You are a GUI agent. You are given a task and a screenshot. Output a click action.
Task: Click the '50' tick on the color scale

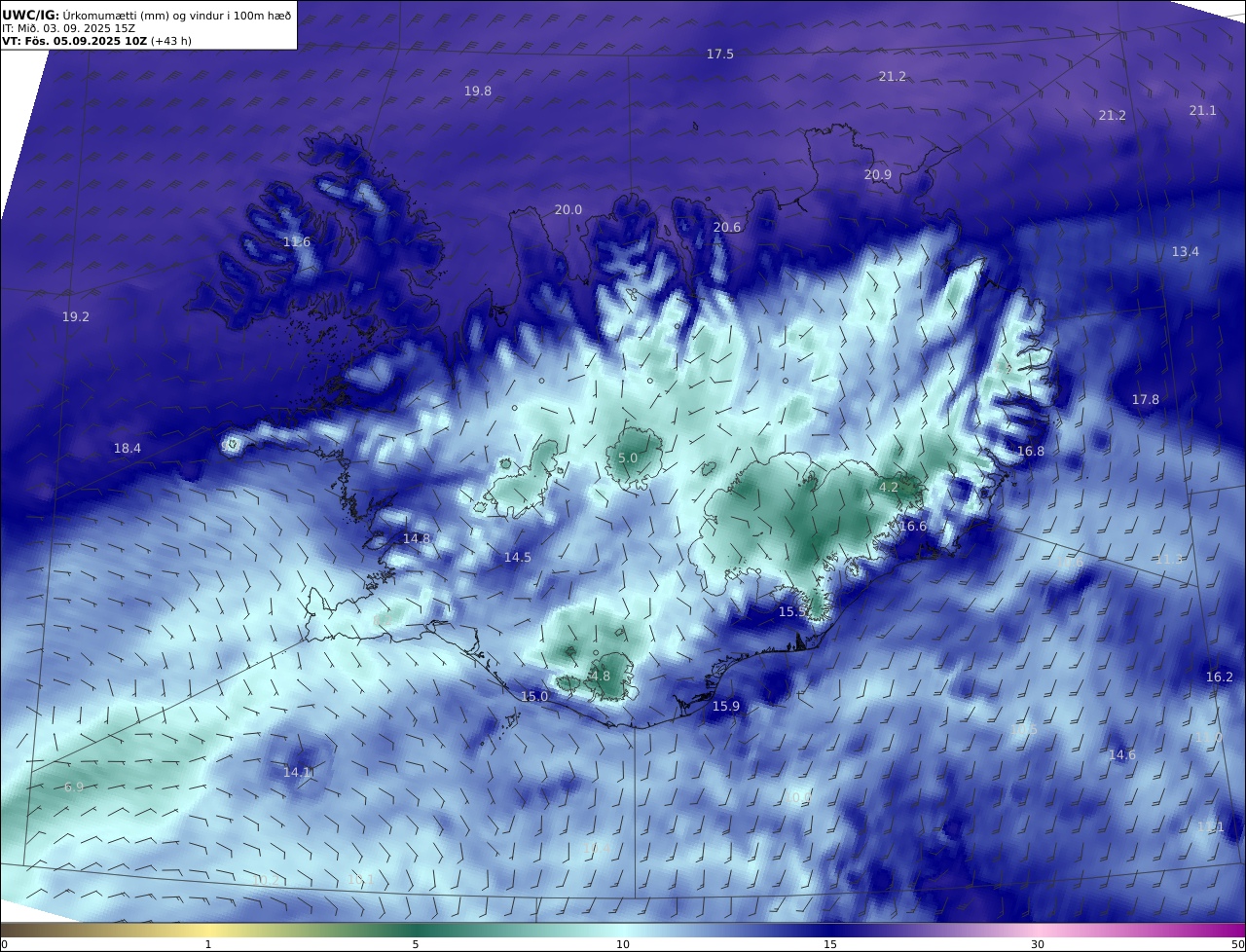click(1238, 944)
